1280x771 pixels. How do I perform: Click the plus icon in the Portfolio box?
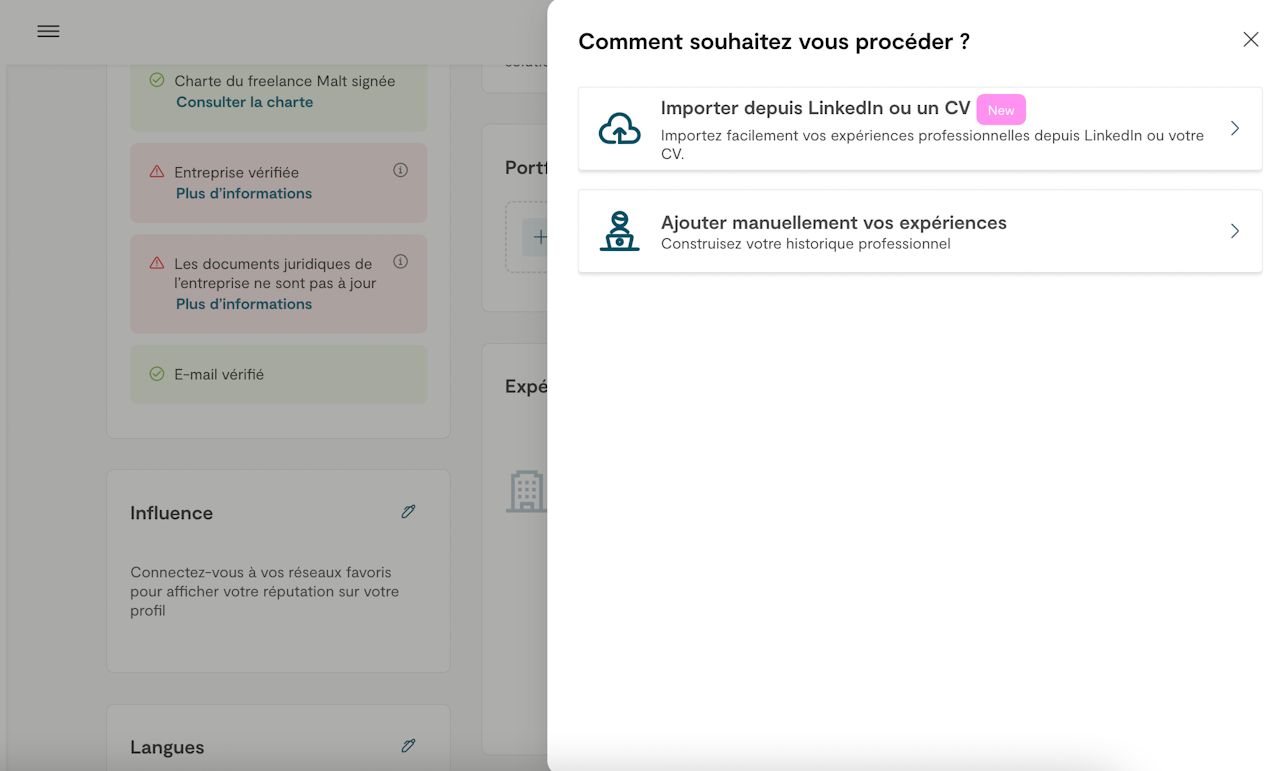click(540, 237)
